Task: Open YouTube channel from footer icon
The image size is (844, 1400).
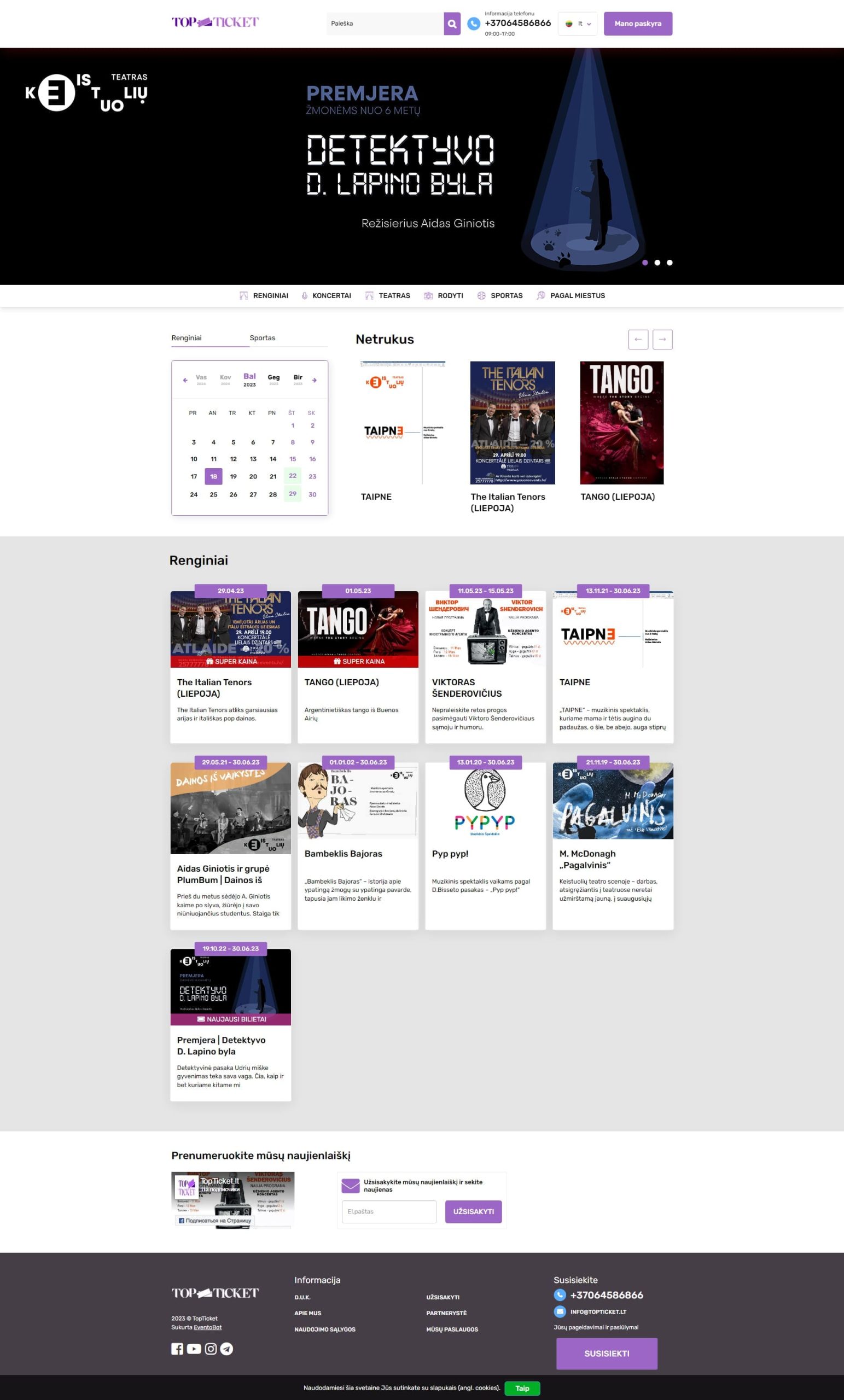Action: [194, 1349]
